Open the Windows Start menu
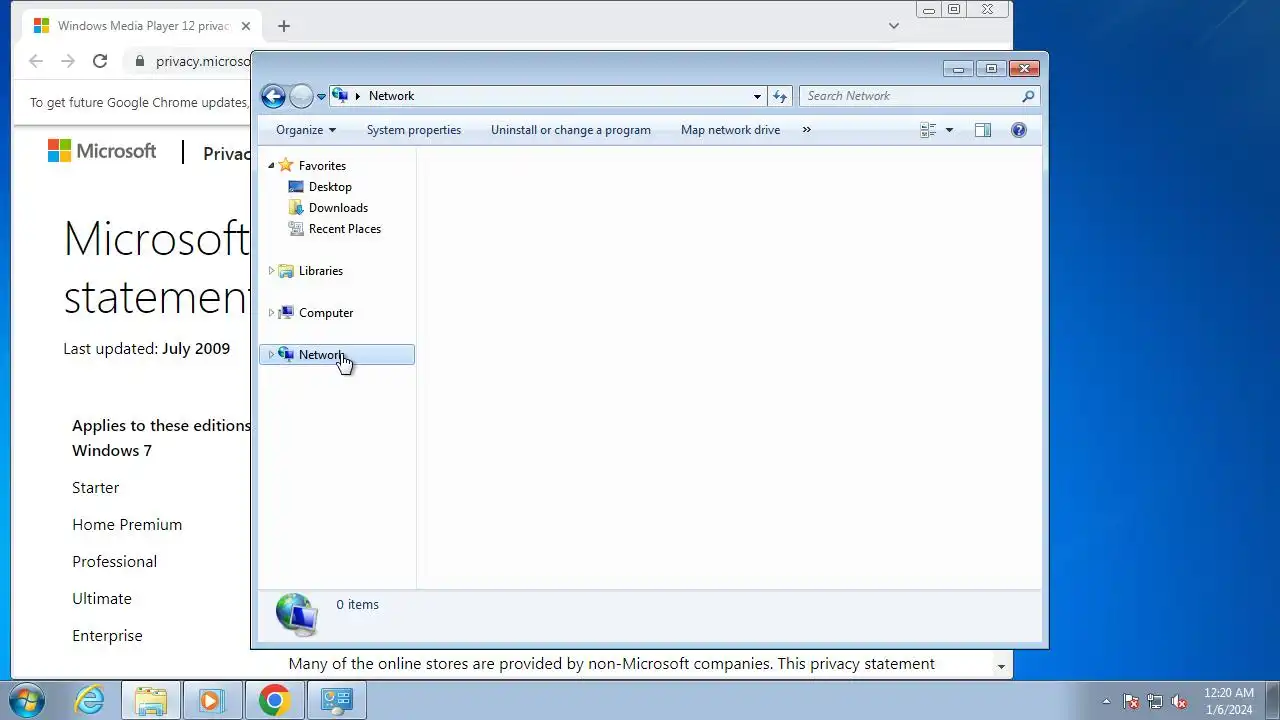This screenshot has height=720, width=1280. (25, 700)
